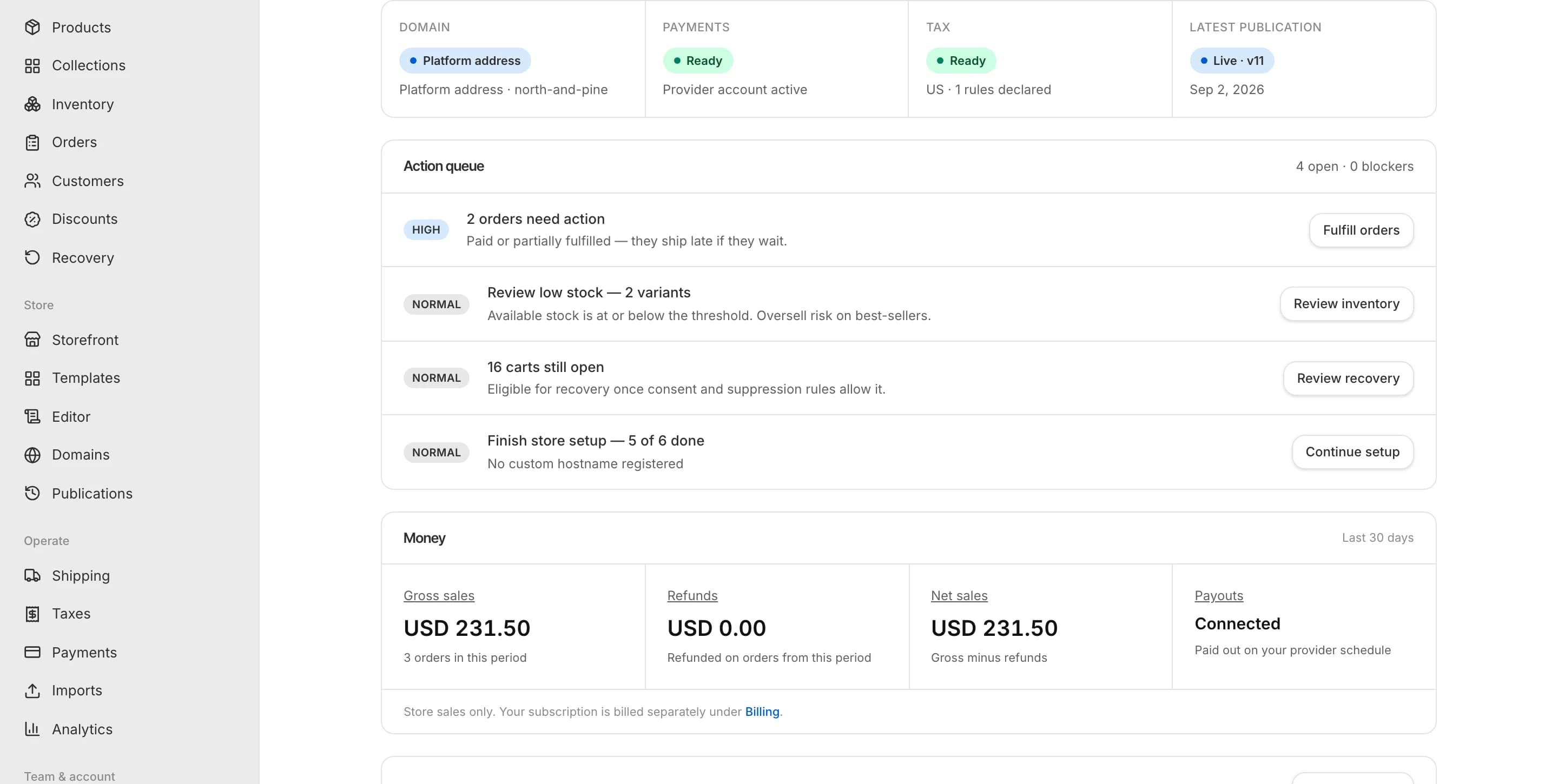
Task: Click the Ready badge under Tax
Action: 961,61
